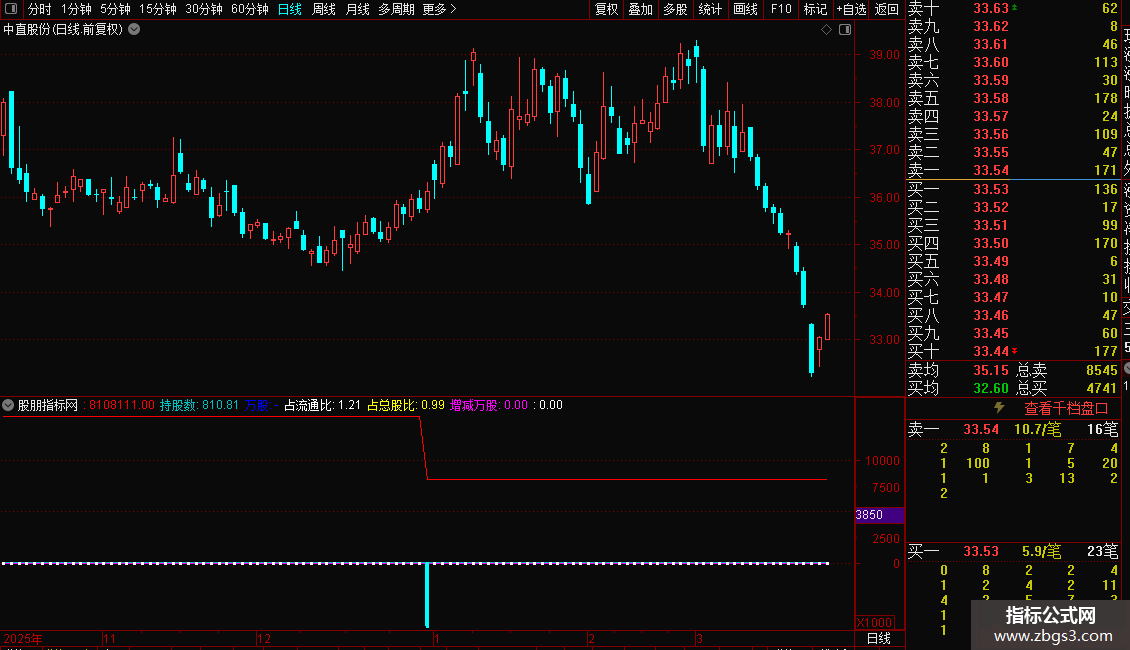Image resolution: width=1130 pixels, height=650 pixels.
Task: Click the 2025年 date axis label
Action: (23, 638)
